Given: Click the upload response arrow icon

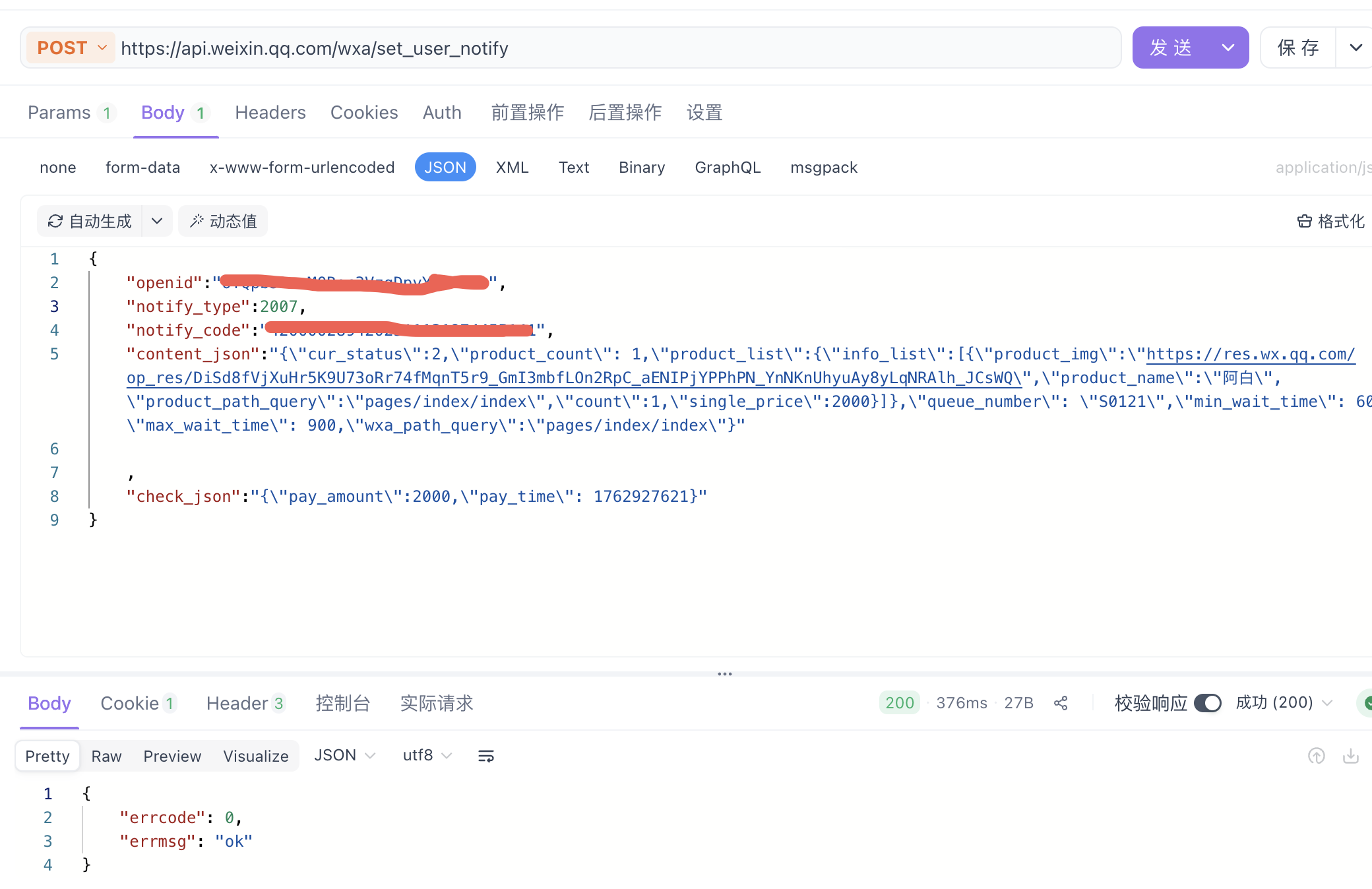Looking at the screenshot, I should pyautogui.click(x=1316, y=756).
